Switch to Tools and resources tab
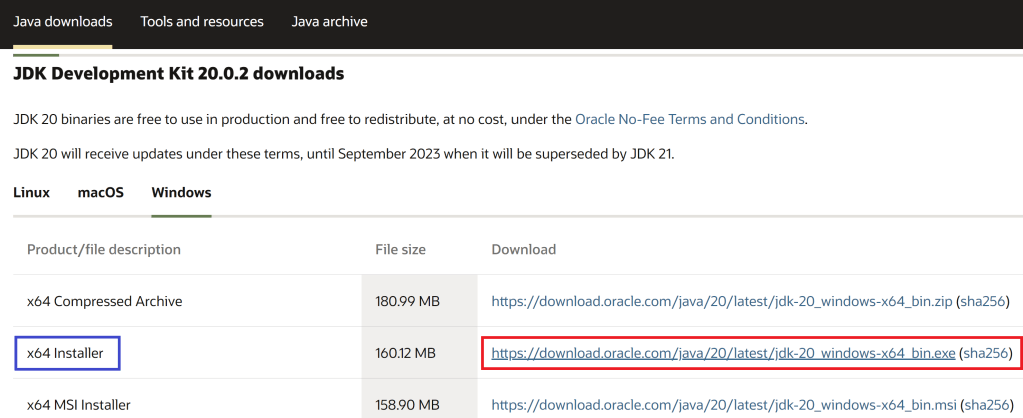 (x=202, y=21)
